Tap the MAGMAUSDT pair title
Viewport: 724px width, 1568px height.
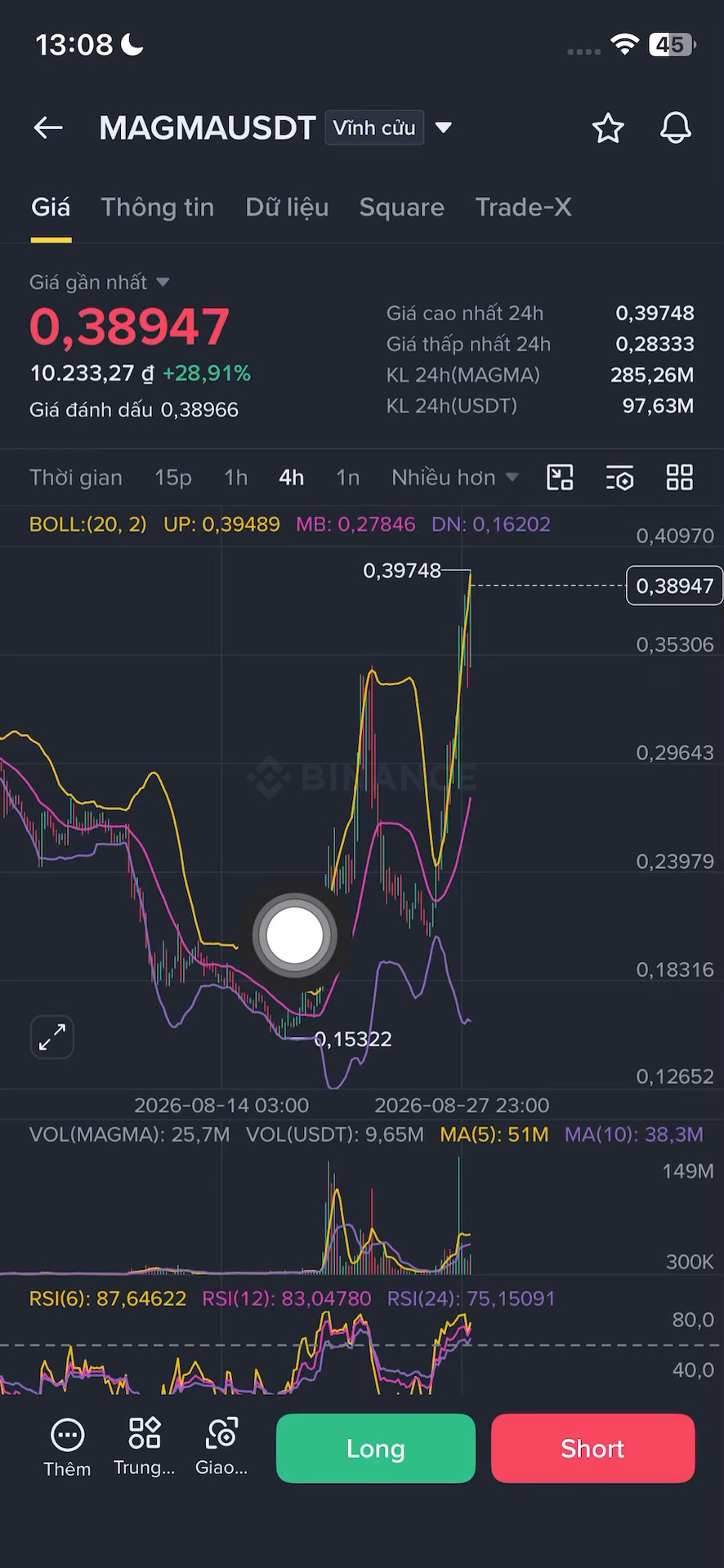click(x=208, y=127)
